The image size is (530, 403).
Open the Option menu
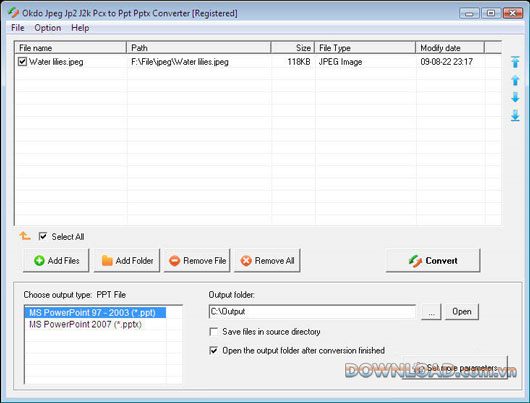(x=48, y=28)
